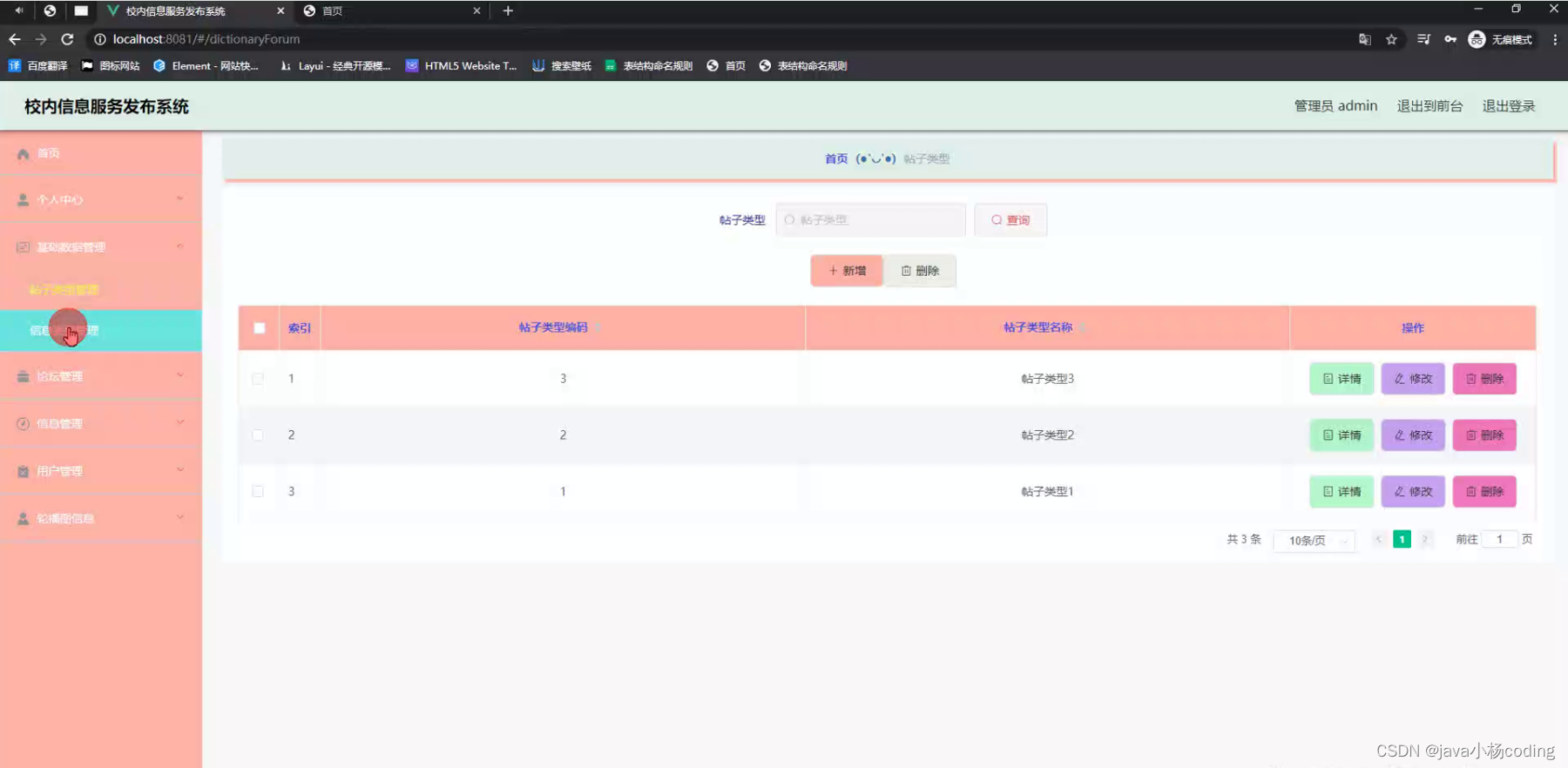The height and width of the screenshot is (768, 1568).
Task: Check the checkbox for row 帖子类型2
Action: [x=258, y=435]
